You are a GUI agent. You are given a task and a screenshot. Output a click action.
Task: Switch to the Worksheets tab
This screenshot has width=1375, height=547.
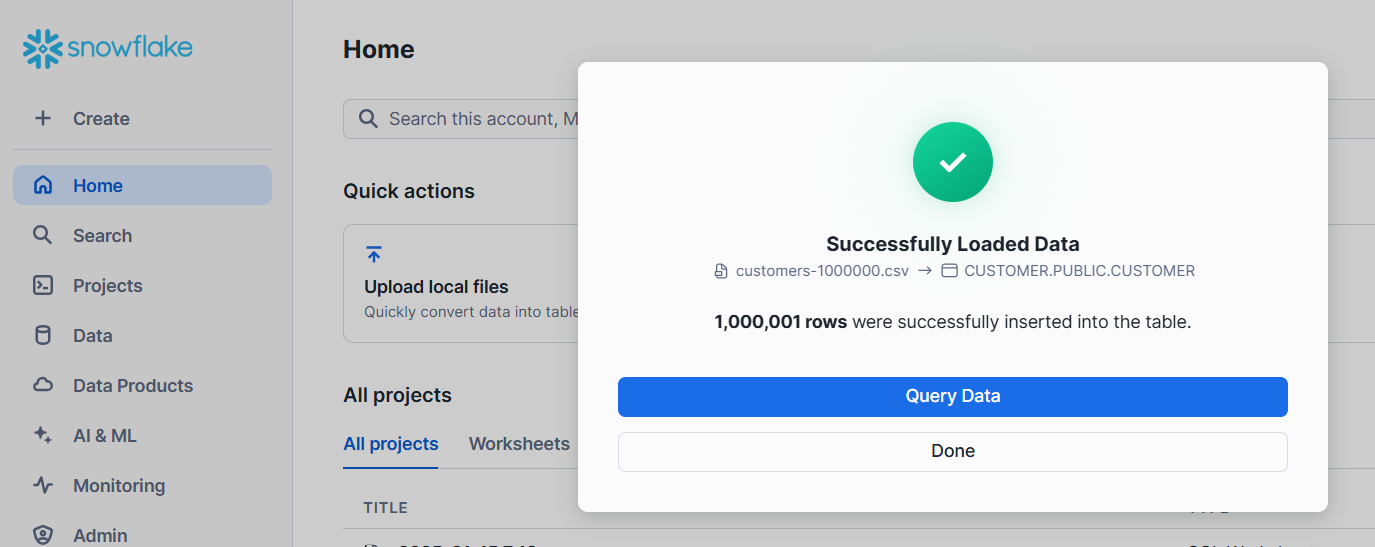(519, 444)
